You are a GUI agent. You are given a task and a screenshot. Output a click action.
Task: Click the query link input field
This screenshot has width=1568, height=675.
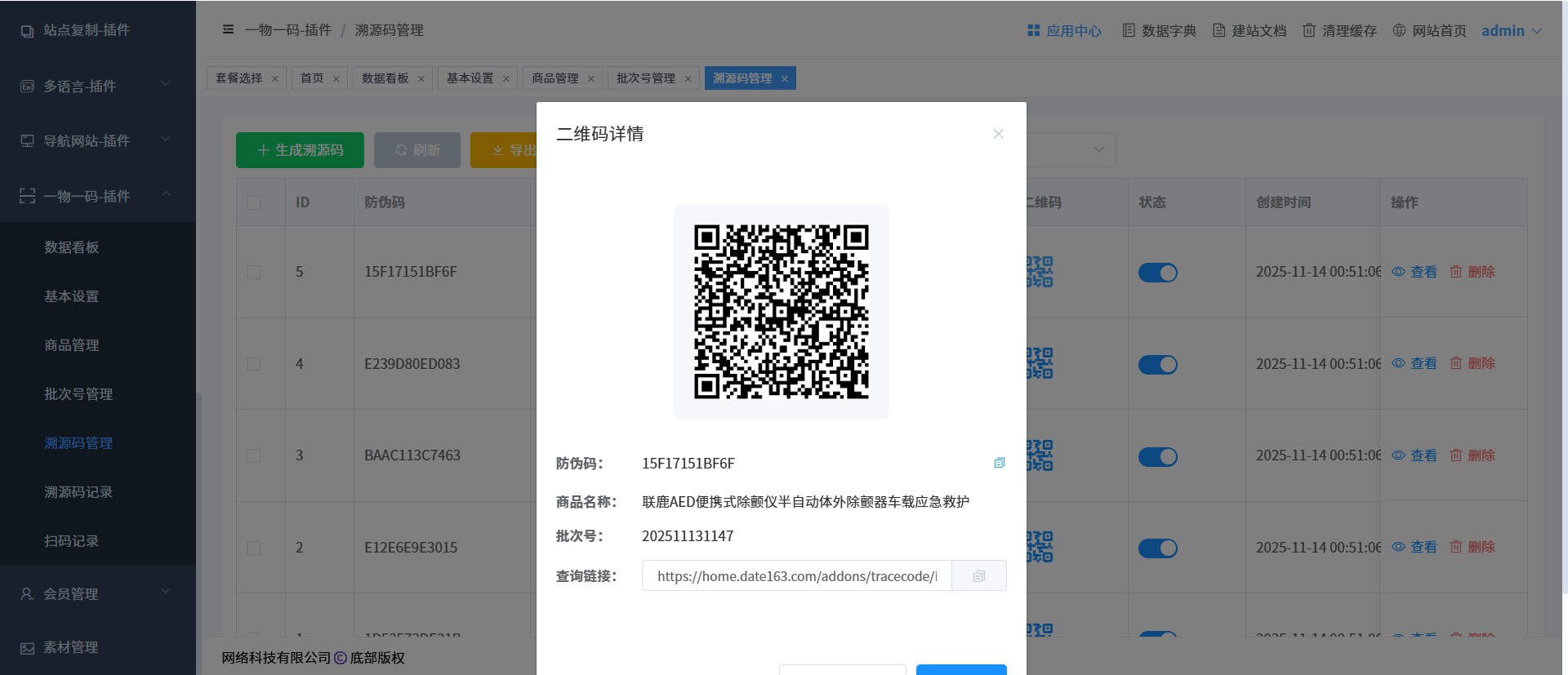[x=796, y=576]
